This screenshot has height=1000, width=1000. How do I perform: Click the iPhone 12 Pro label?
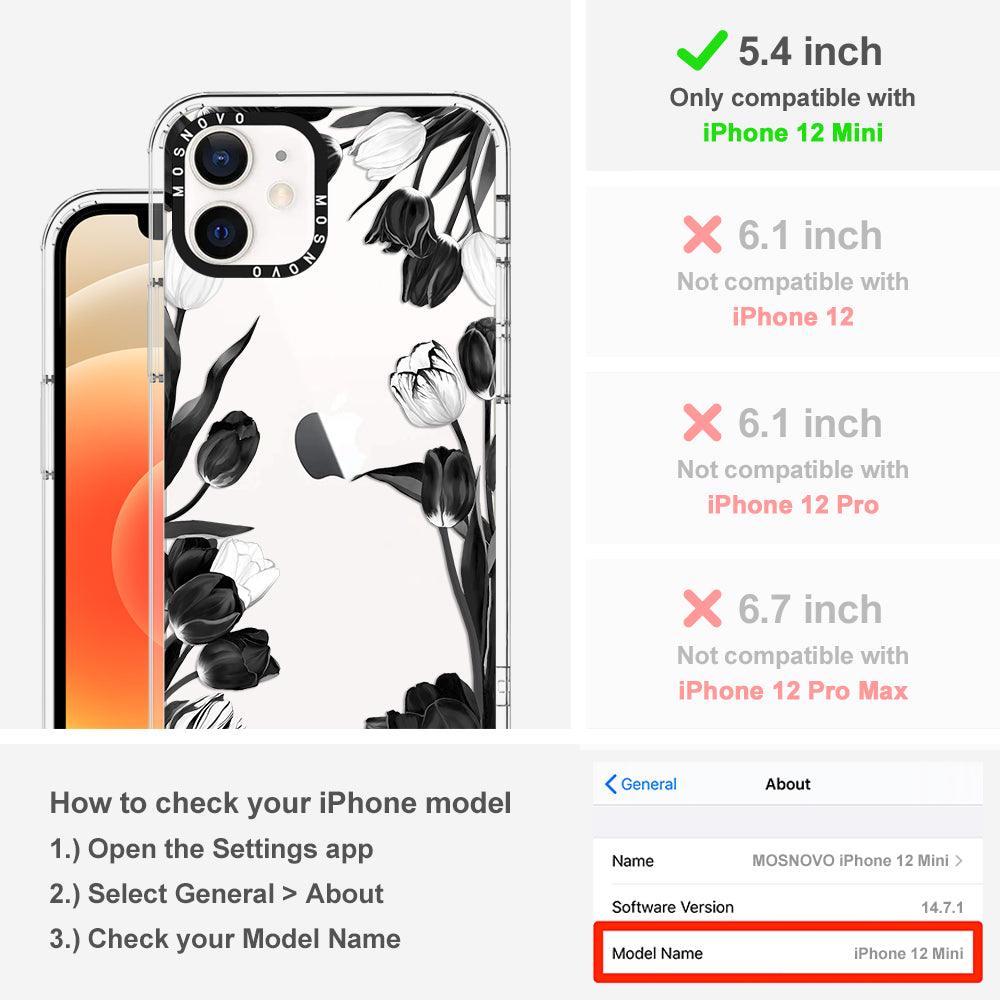(793, 504)
